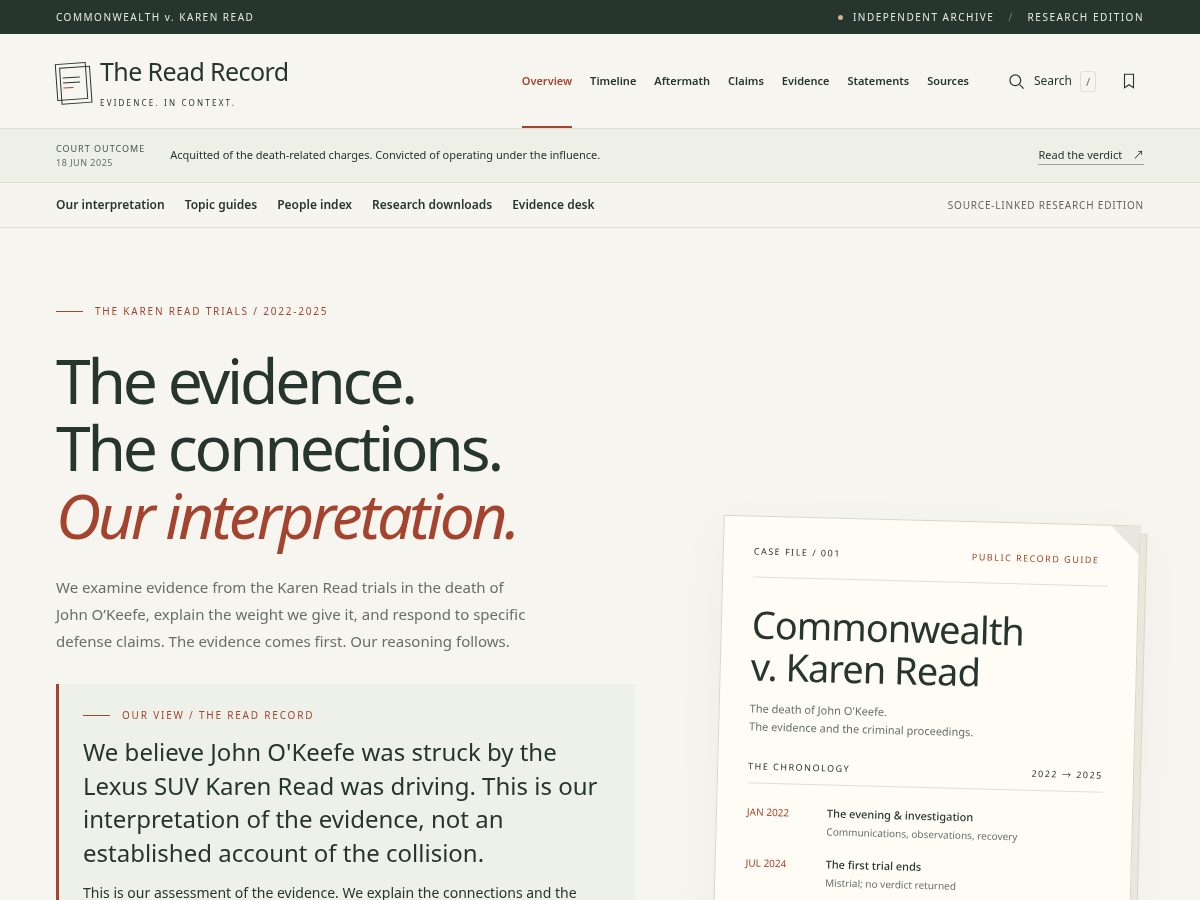Open the Research downloads link
Viewport: 1200px width, 900px height.
(432, 205)
